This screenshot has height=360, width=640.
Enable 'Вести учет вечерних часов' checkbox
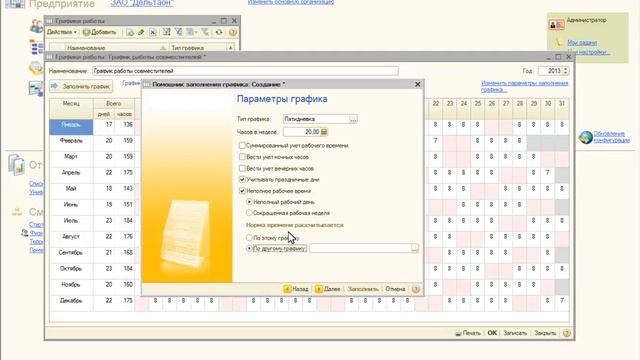242,168
